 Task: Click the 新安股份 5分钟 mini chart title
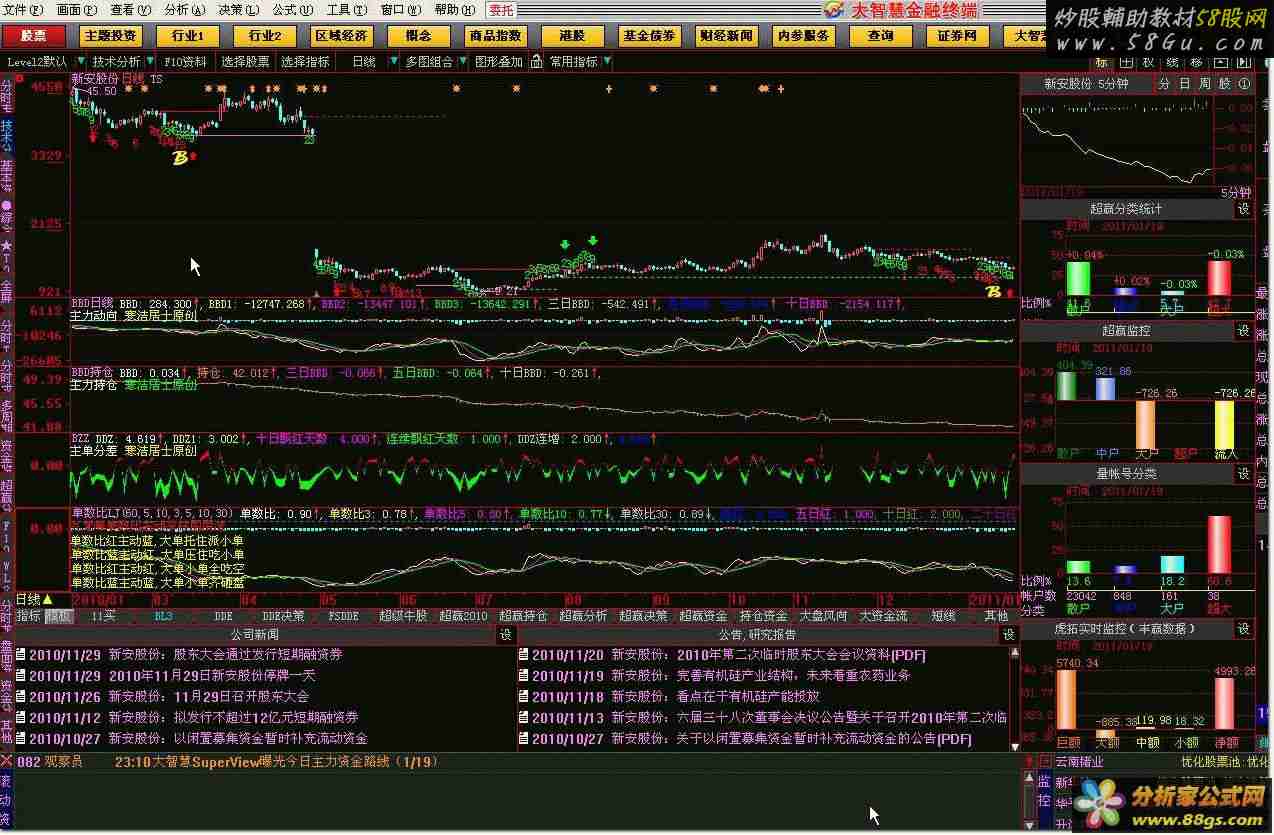(1086, 84)
